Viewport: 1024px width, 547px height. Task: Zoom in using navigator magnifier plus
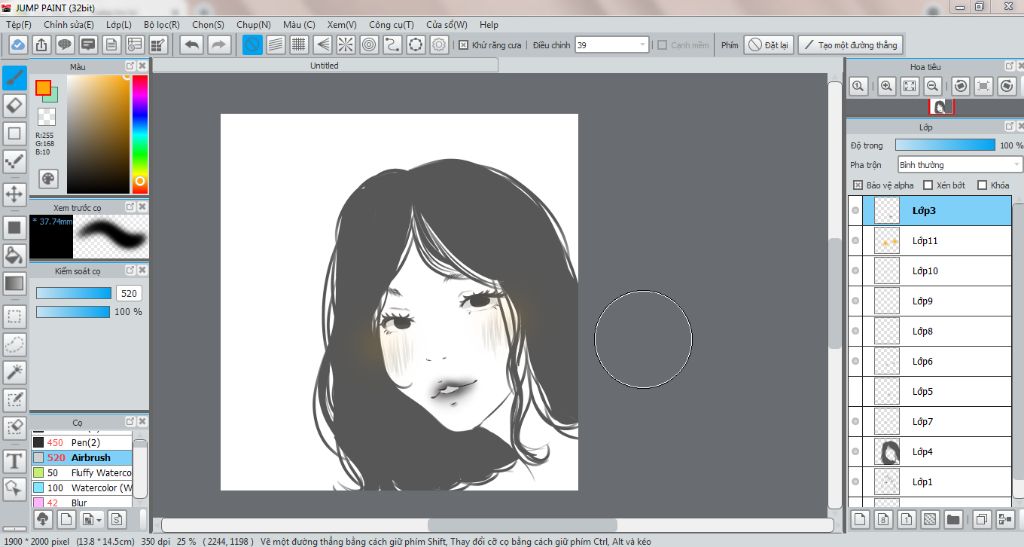pyautogui.click(x=886, y=86)
